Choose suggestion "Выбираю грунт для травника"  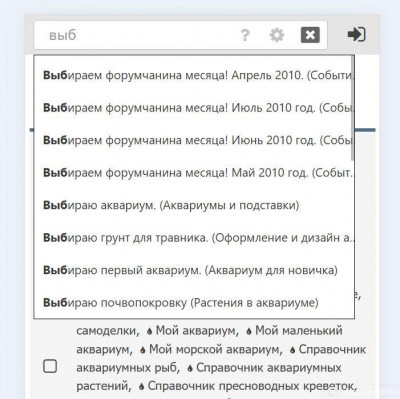194,238
